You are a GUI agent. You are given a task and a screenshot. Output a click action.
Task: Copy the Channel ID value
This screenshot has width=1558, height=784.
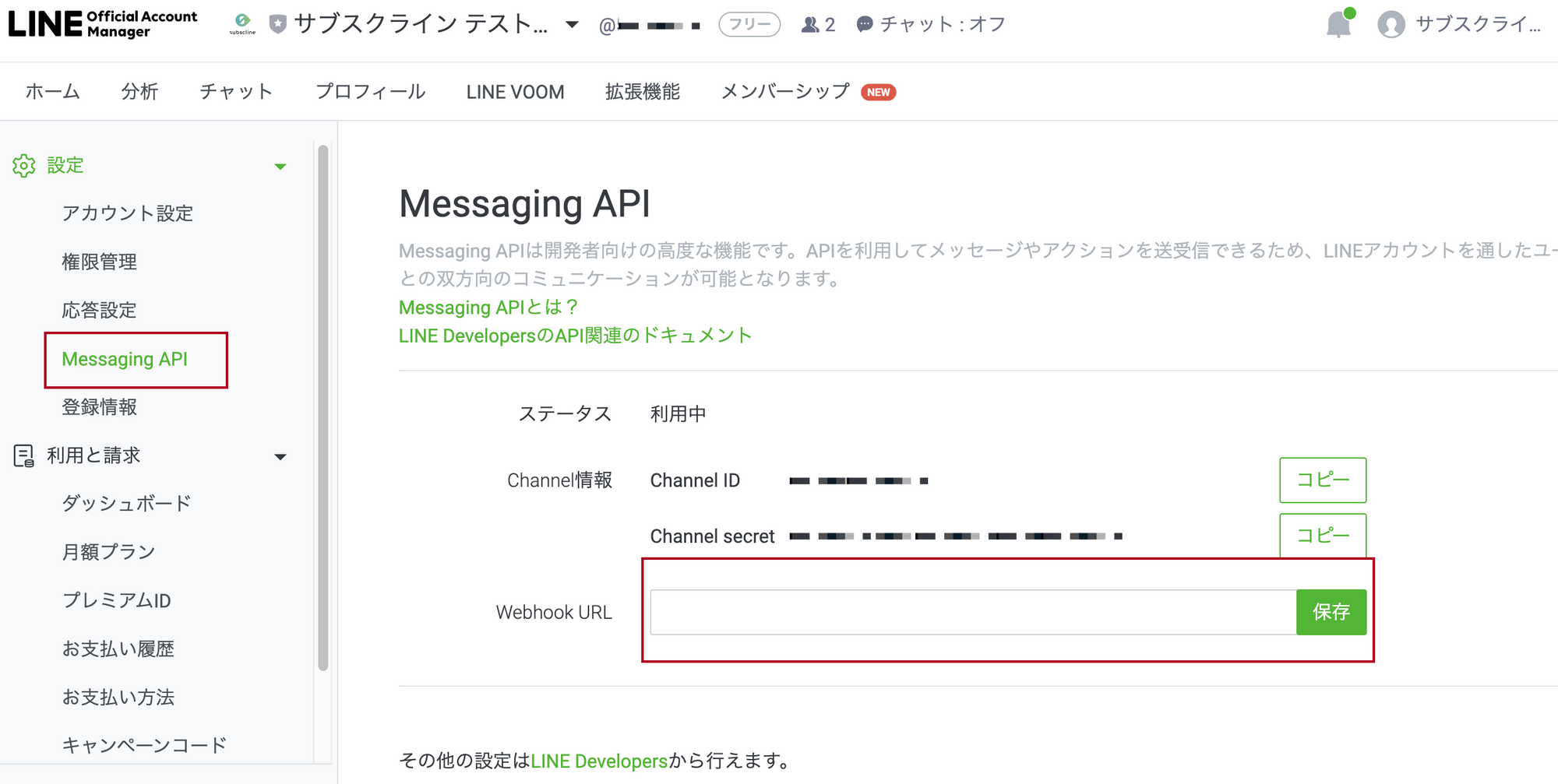pos(1323,480)
